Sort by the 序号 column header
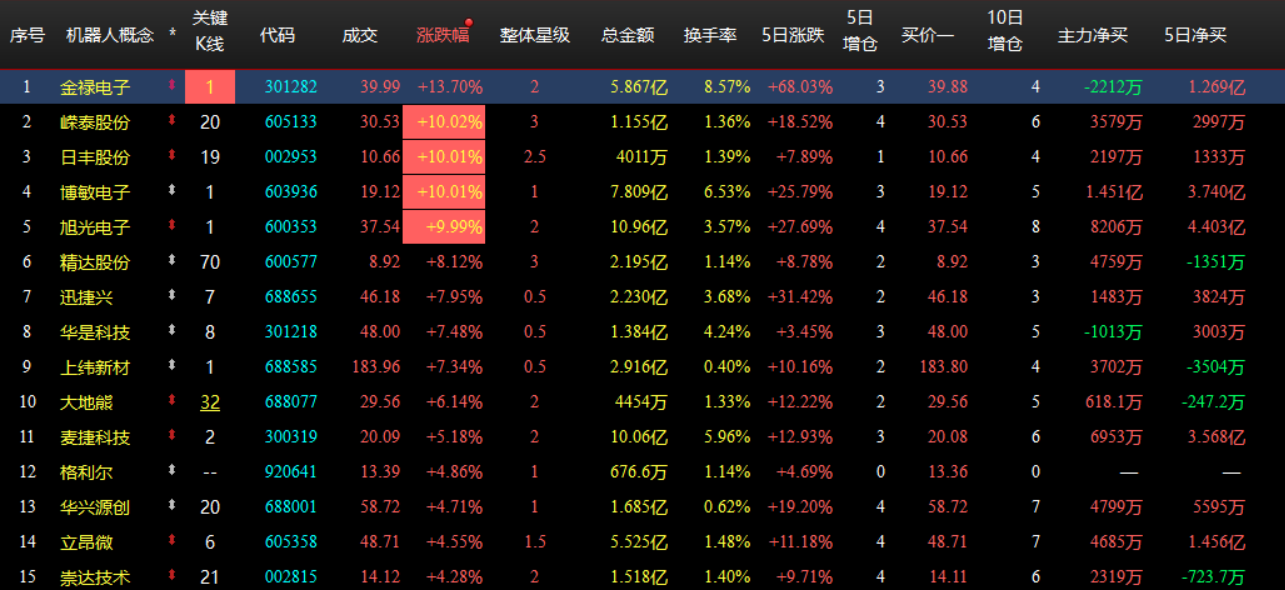This screenshot has height=590, width=1285. (27, 35)
